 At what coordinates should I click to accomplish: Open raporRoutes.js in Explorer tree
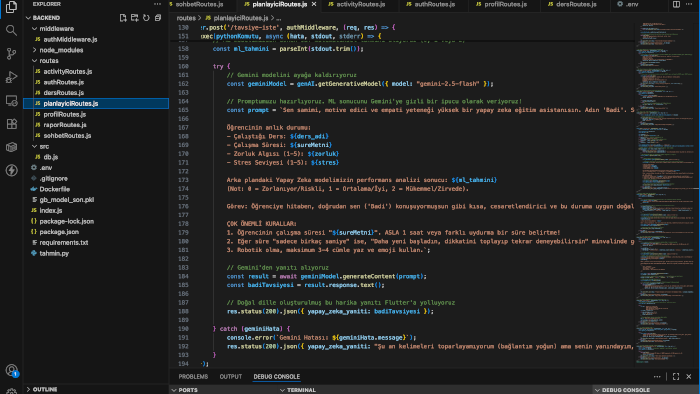[x=96, y=125]
